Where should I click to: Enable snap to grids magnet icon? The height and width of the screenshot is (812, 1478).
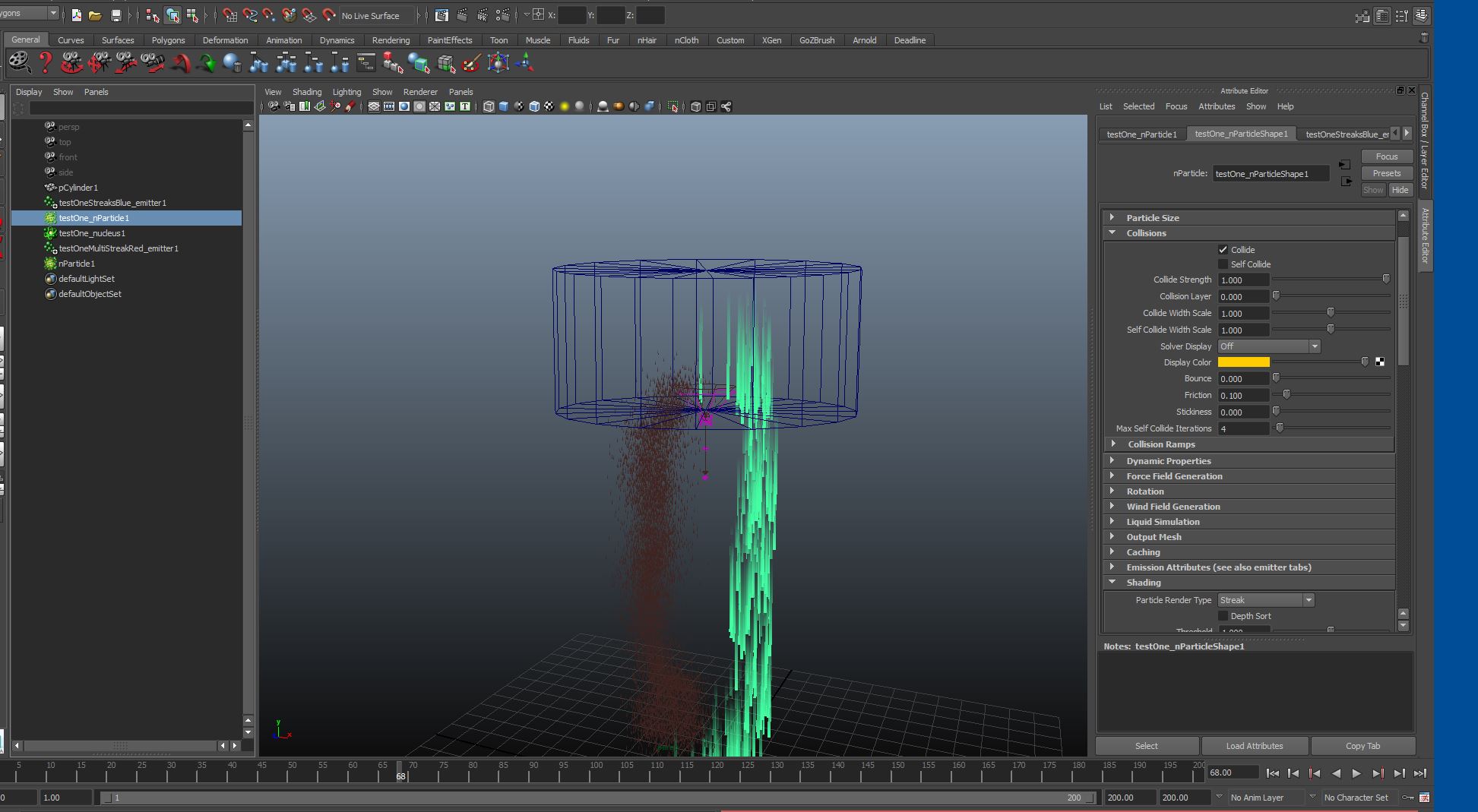tap(229, 15)
